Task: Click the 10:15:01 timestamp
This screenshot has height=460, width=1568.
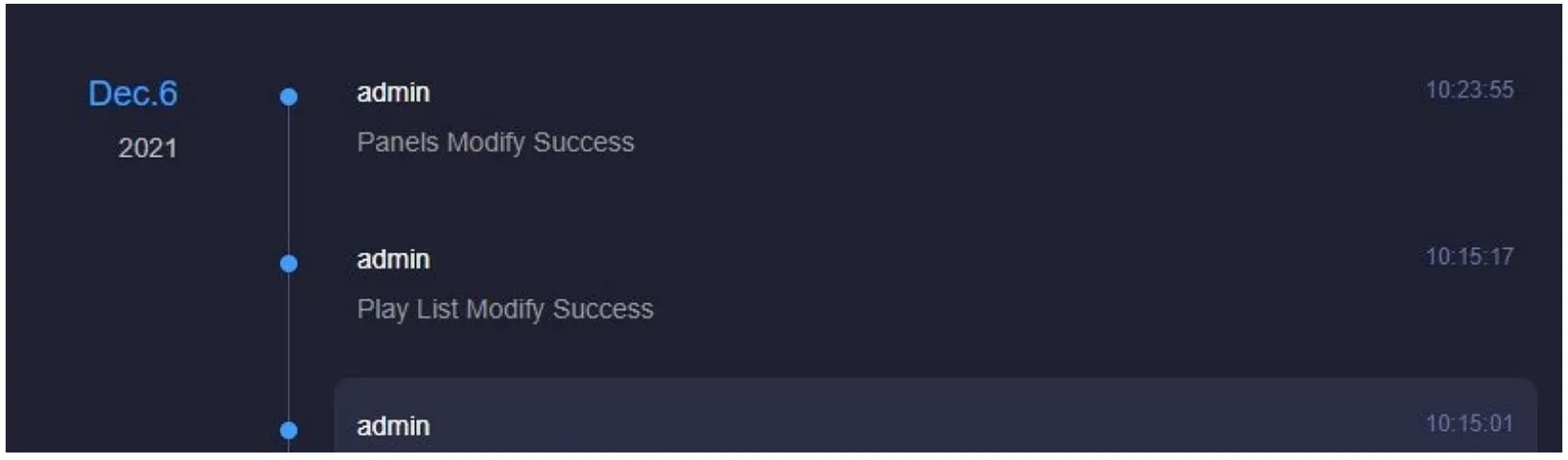Action: (x=1469, y=424)
